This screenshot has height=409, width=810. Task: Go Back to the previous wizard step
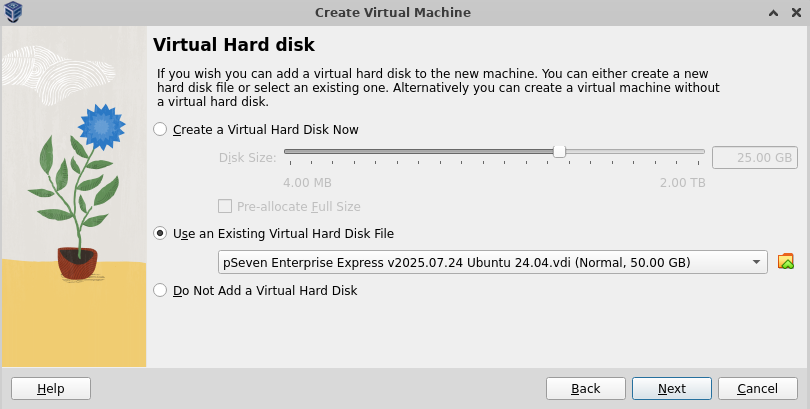[585, 388]
